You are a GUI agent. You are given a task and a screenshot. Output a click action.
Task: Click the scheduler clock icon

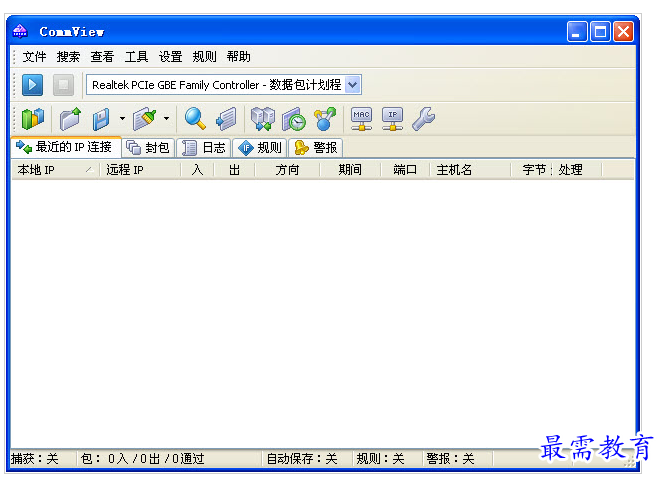click(x=294, y=119)
